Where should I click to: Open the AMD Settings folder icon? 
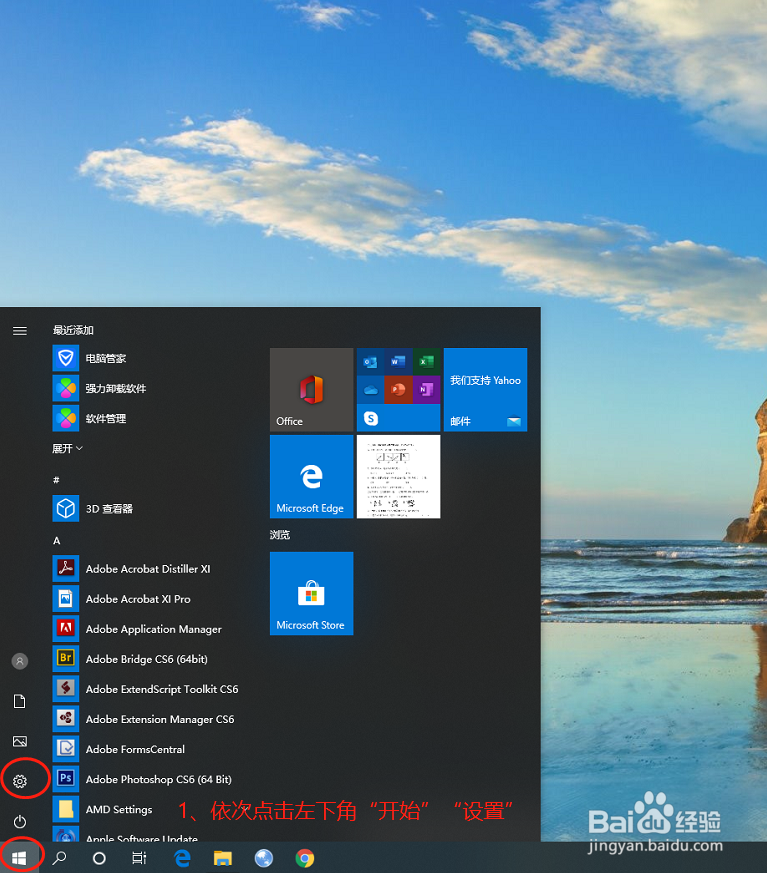66,809
